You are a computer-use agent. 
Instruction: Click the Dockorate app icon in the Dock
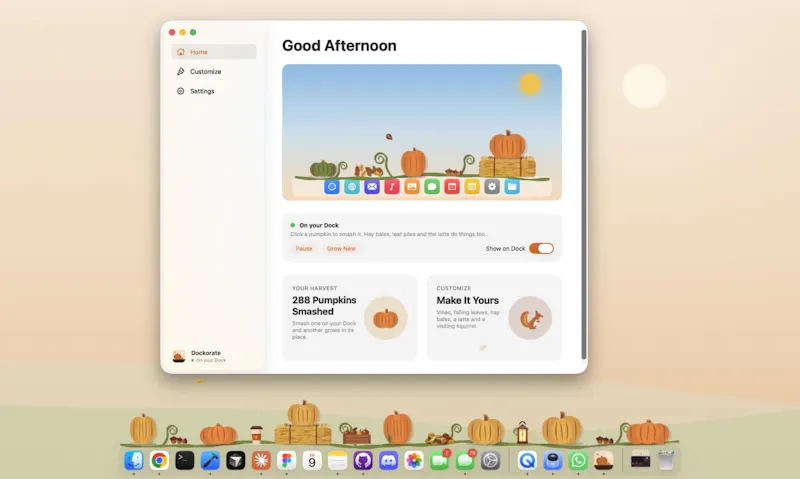point(604,461)
